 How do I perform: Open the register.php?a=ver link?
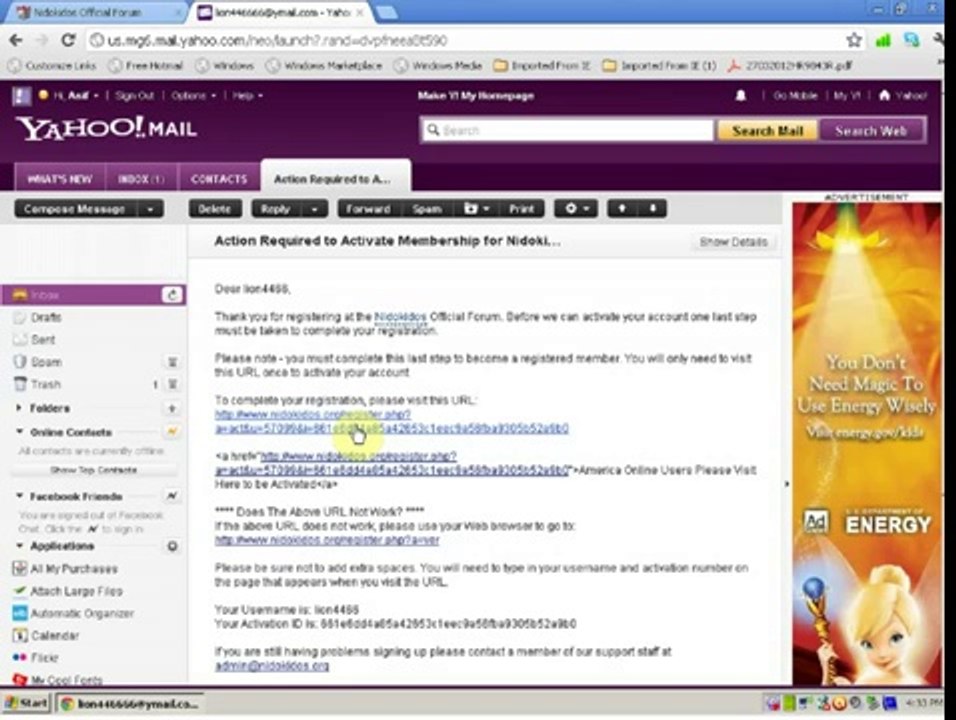[x=327, y=540]
